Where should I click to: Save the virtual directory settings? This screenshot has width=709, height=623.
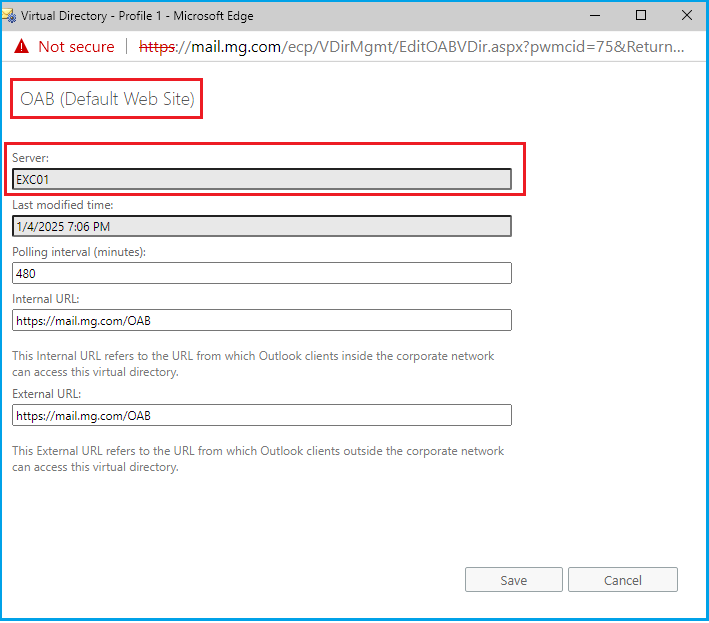(x=513, y=580)
